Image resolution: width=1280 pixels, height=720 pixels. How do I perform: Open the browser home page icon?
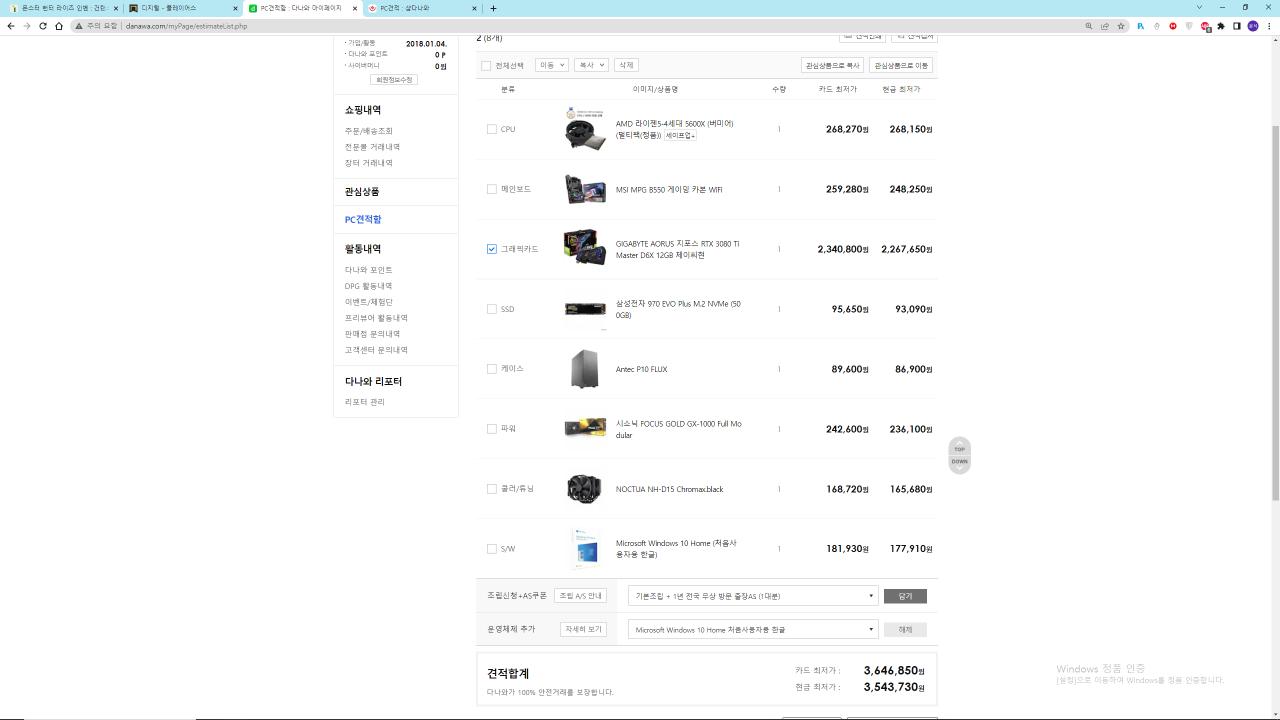pyautogui.click(x=59, y=26)
